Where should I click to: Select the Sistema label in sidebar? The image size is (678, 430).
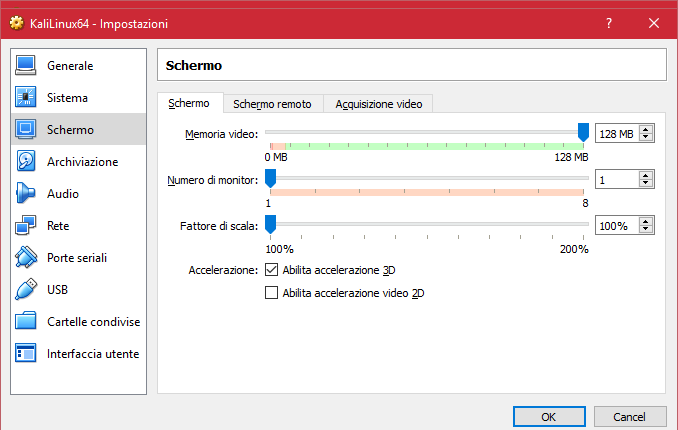[67, 98]
